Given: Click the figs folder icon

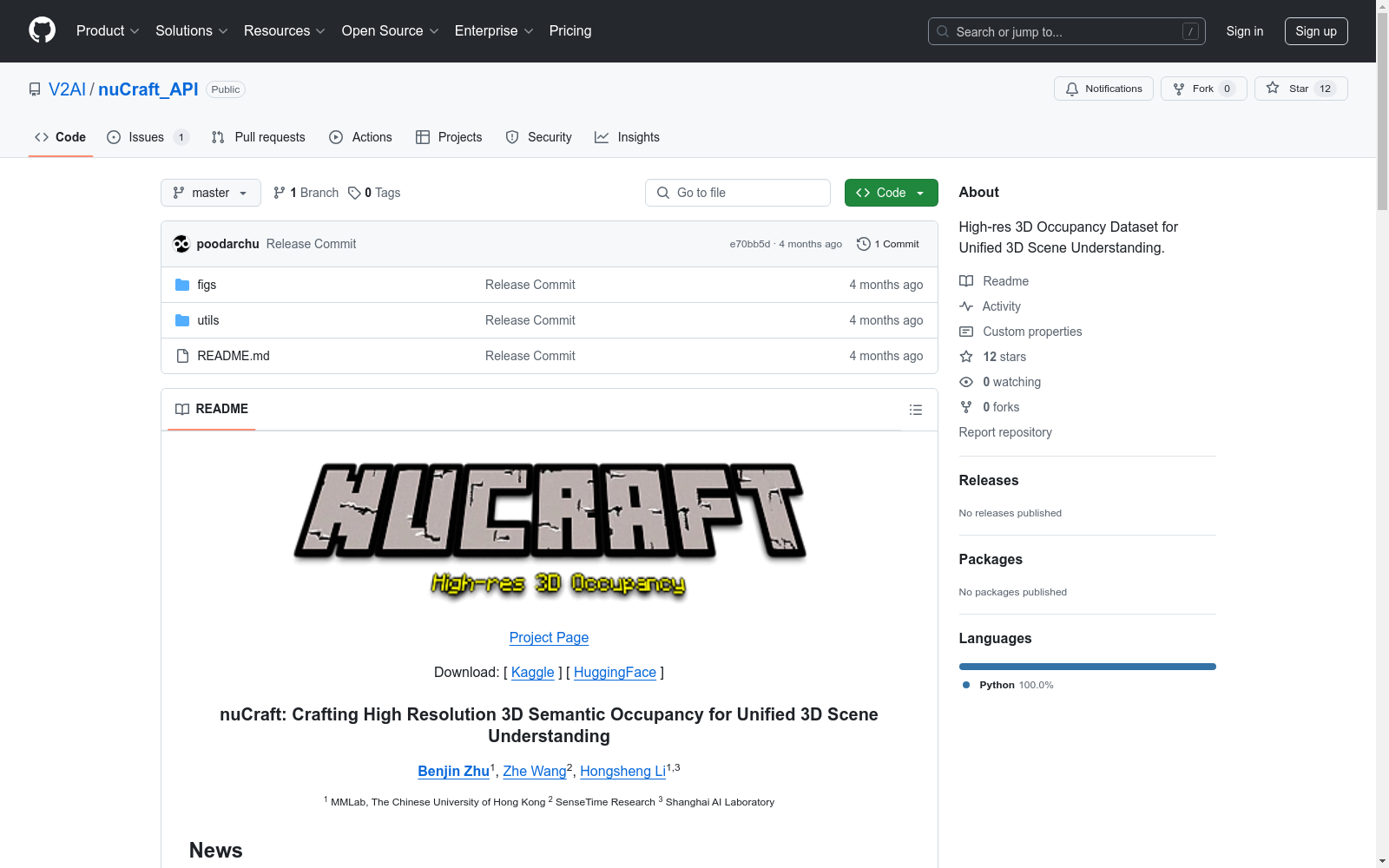Looking at the screenshot, I should pyautogui.click(x=182, y=285).
